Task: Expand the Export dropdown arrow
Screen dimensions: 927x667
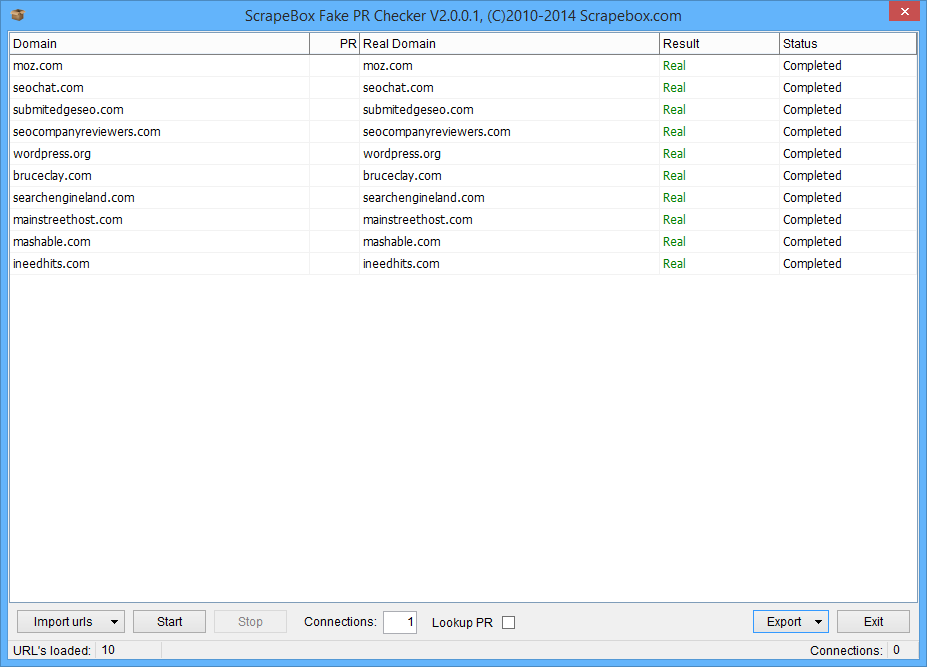Action: coord(819,622)
